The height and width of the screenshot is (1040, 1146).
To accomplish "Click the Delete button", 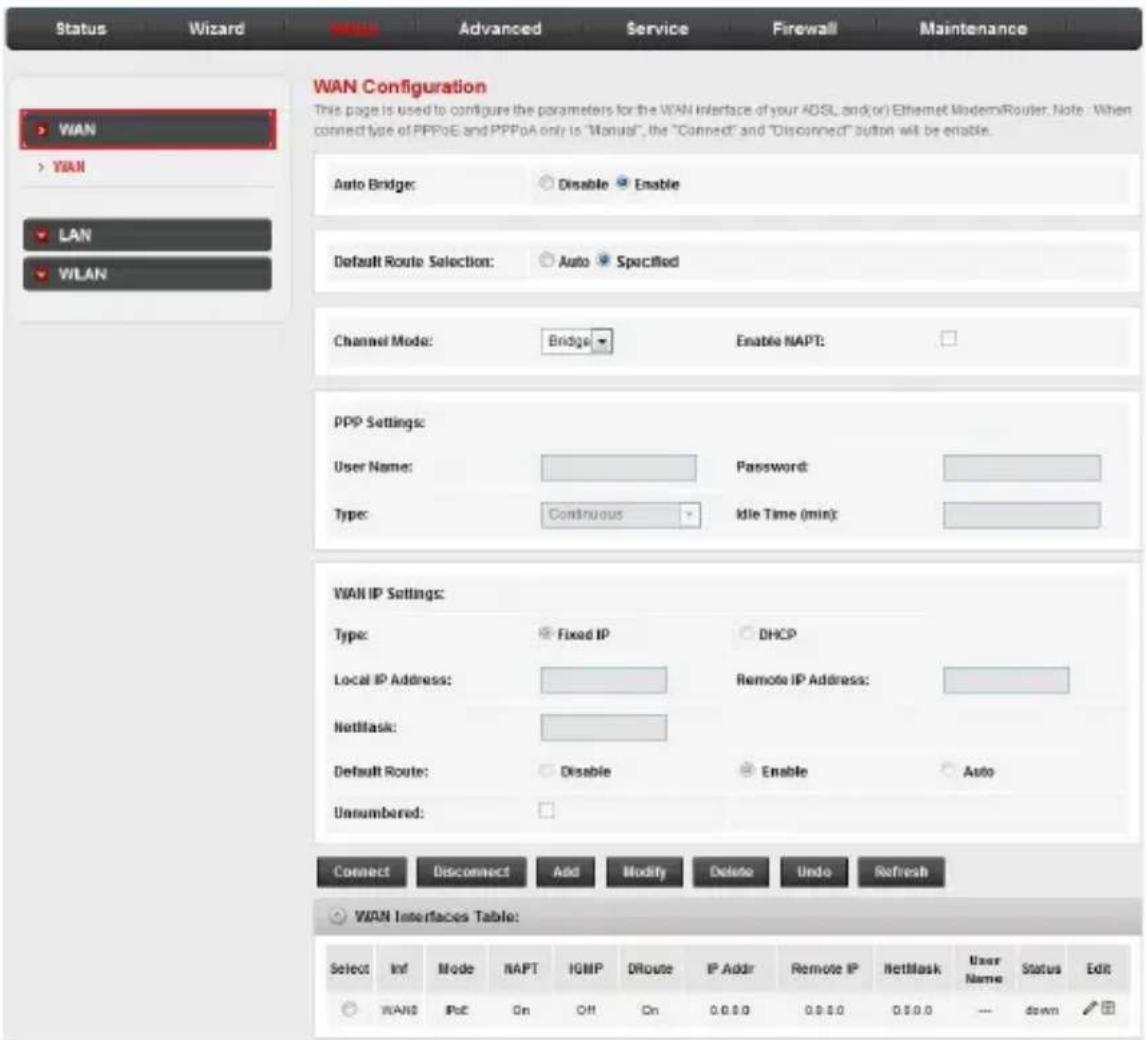I will (731, 872).
